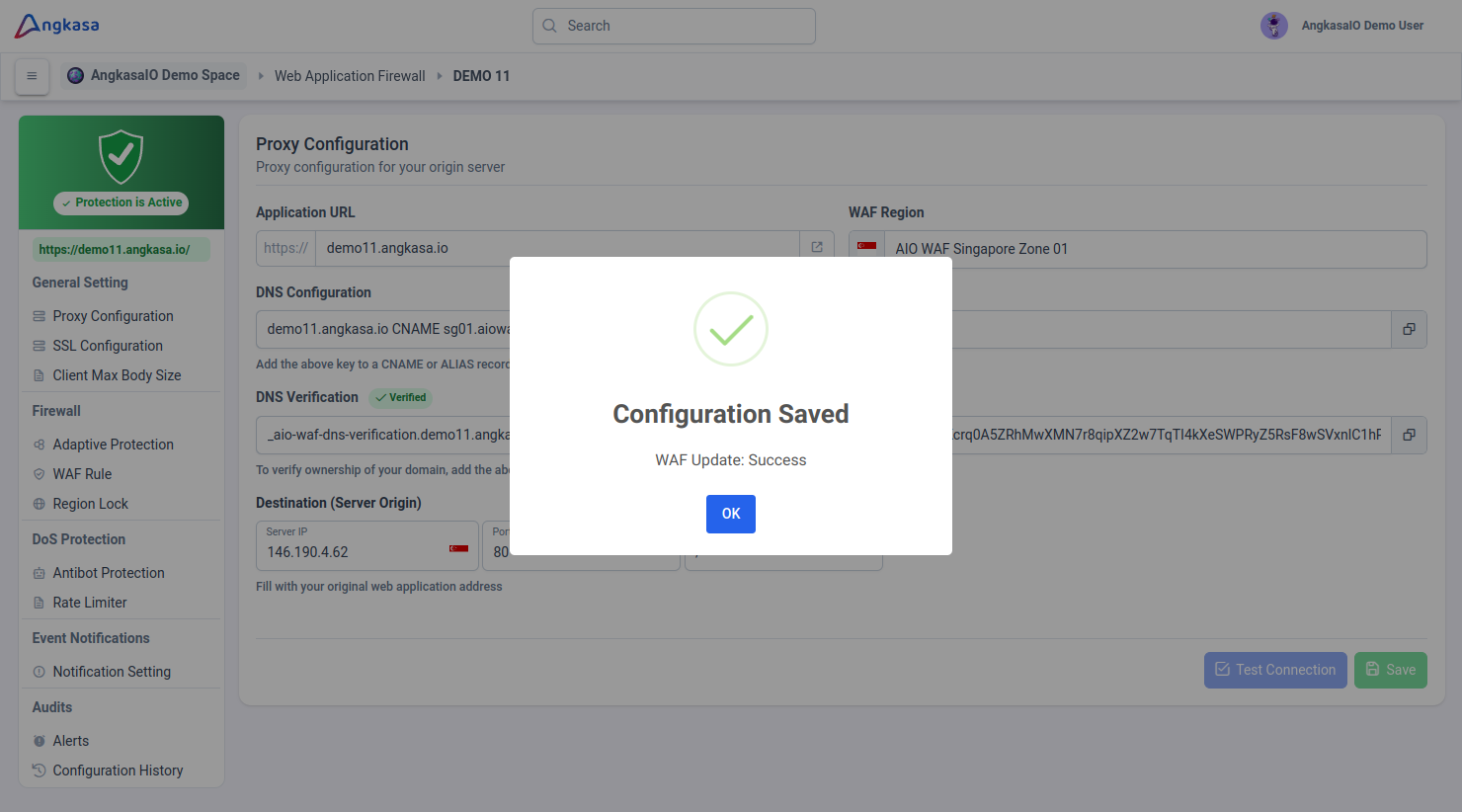Click the Server IP field
The width and height of the screenshot is (1462, 812).
(367, 546)
